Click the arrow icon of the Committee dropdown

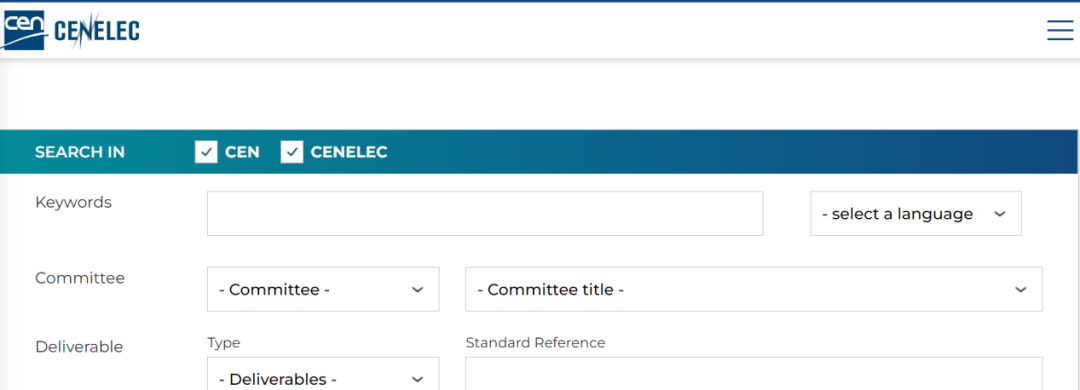tap(417, 289)
